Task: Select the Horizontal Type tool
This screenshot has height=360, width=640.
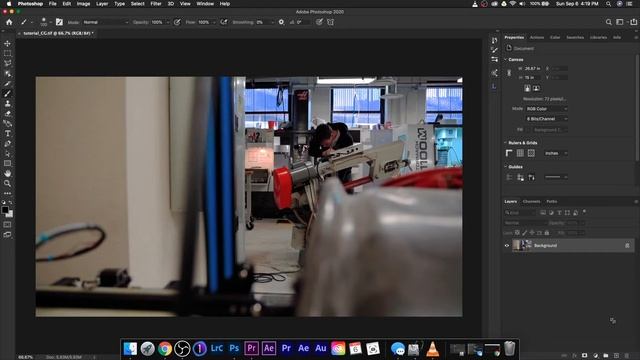Action: click(7, 133)
